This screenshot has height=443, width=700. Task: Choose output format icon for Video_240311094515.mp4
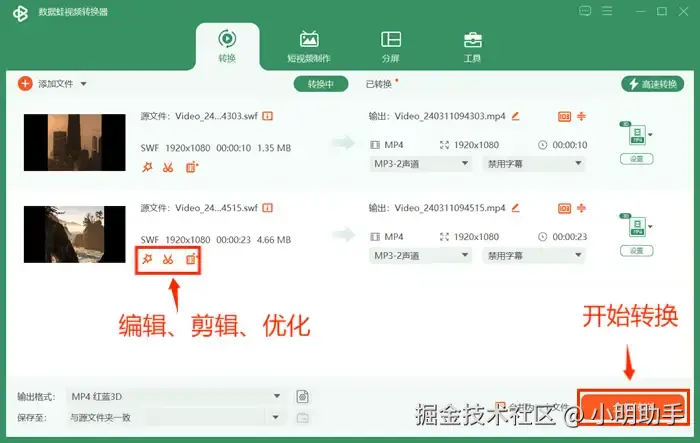point(637,225)
